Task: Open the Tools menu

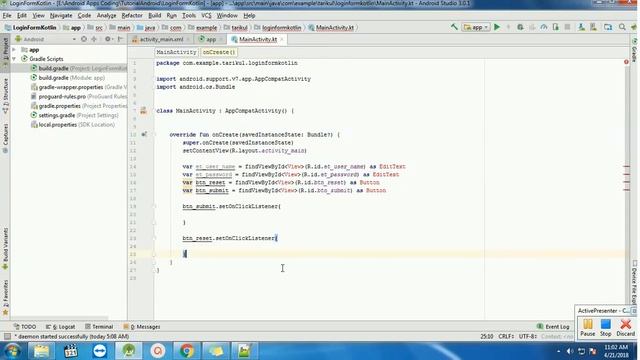Action: [189, 16]
